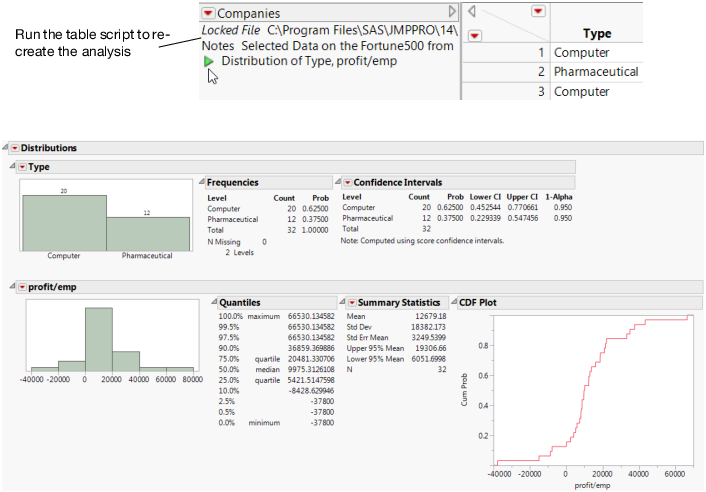Click the red triangle above the row numbers

point(475,35)
